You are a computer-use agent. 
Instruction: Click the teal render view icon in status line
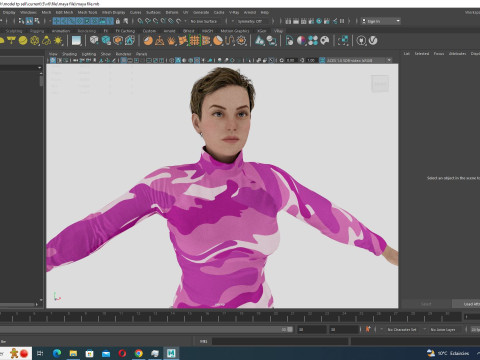tap(319, 21)
